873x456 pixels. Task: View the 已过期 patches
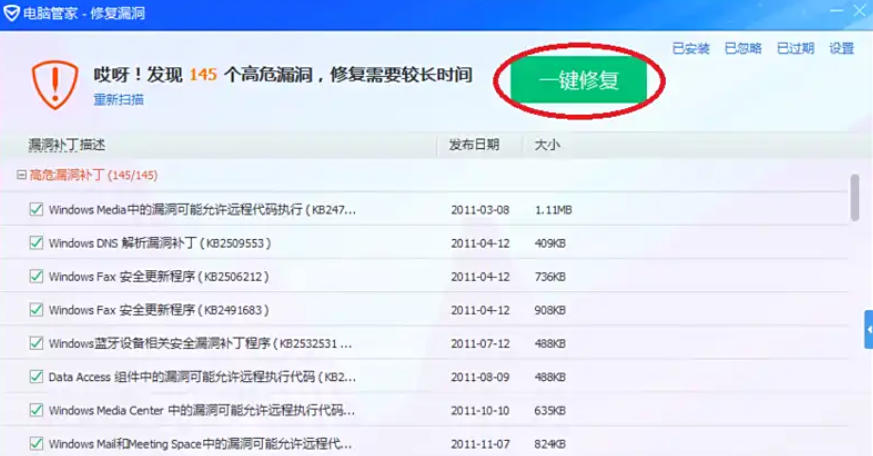795,48
